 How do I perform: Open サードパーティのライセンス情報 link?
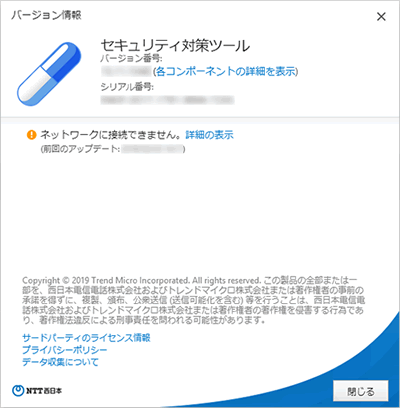[x=86, y=338]
